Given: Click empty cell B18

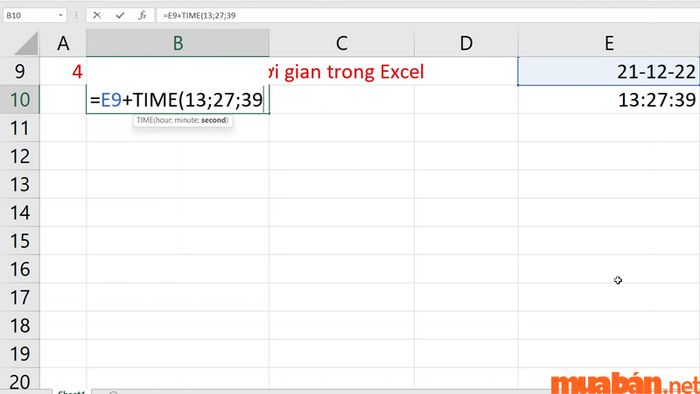Looking at the screenshot, I should [x=178, y=325].
